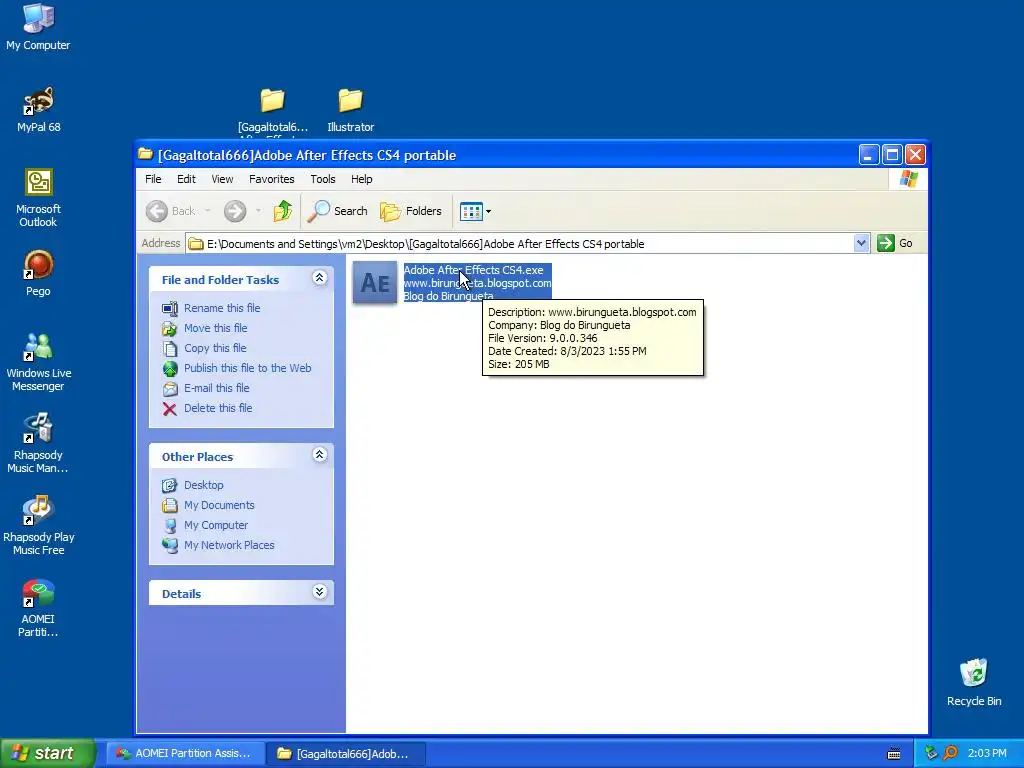Select the Pego desktop icon

[x=38, y=273]
